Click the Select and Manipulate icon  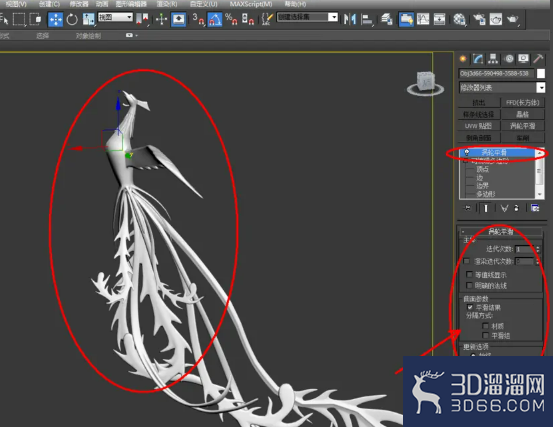(162, 19)
